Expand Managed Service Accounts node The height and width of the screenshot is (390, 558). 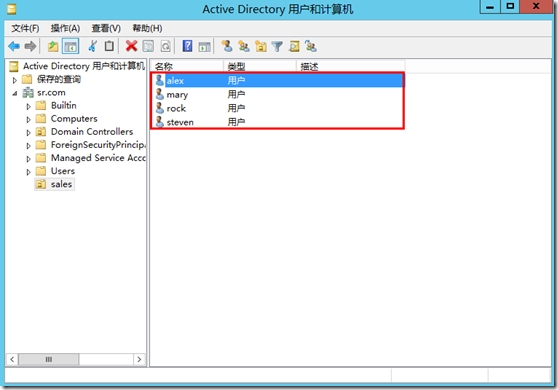point(28,159)
